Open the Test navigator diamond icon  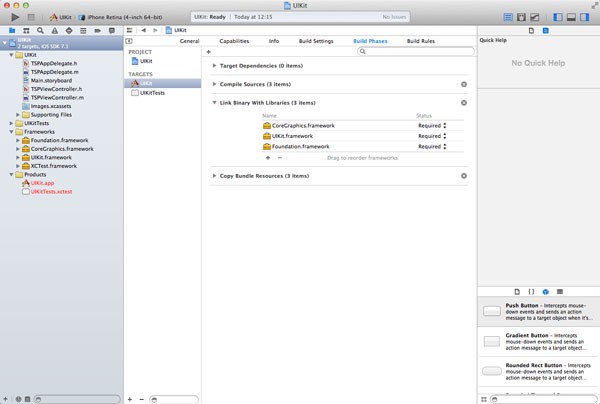pos(69,30)
